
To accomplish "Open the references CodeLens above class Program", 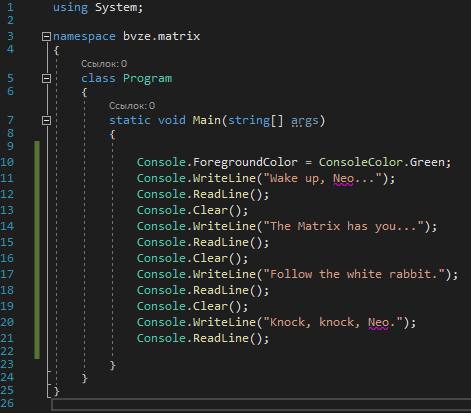I will pos(104,63).
